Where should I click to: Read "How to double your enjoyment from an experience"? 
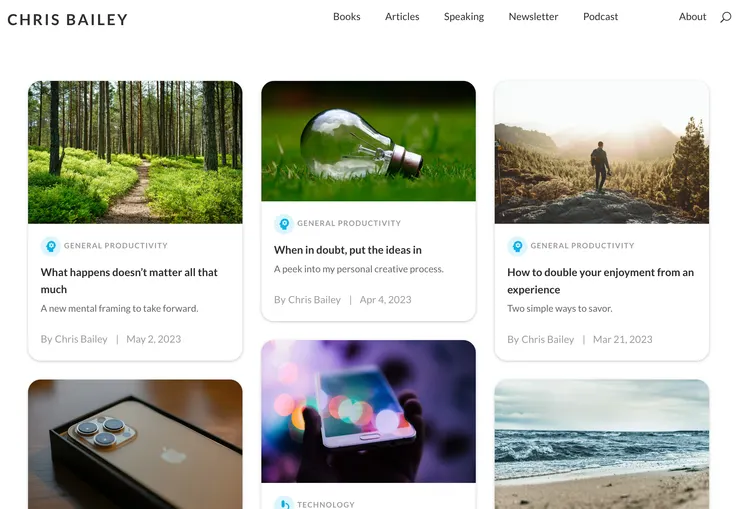(600, 281)
